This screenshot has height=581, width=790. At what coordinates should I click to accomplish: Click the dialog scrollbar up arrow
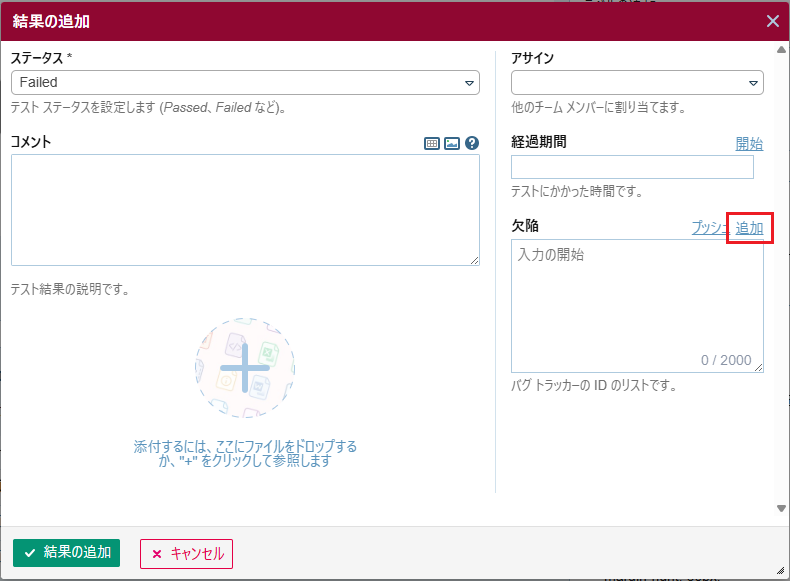[x=782, y=49]
